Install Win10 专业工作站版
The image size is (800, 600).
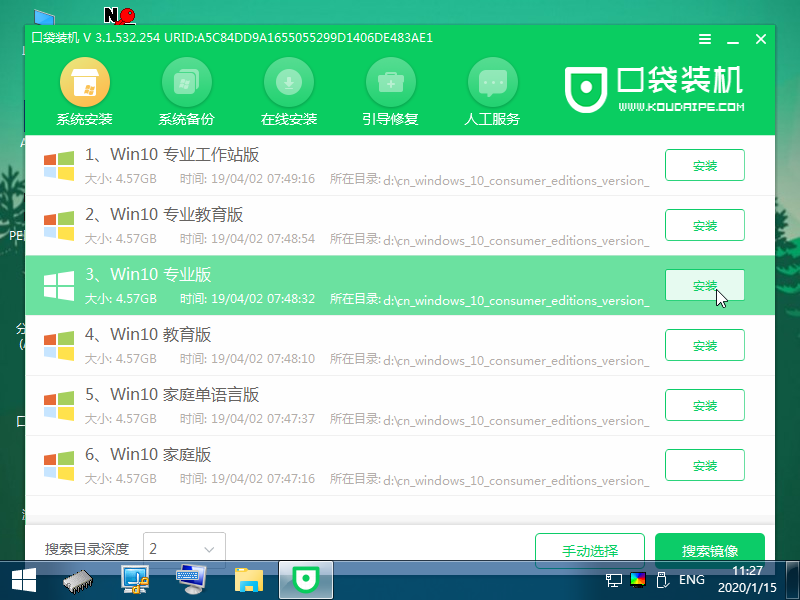[705, 165]
